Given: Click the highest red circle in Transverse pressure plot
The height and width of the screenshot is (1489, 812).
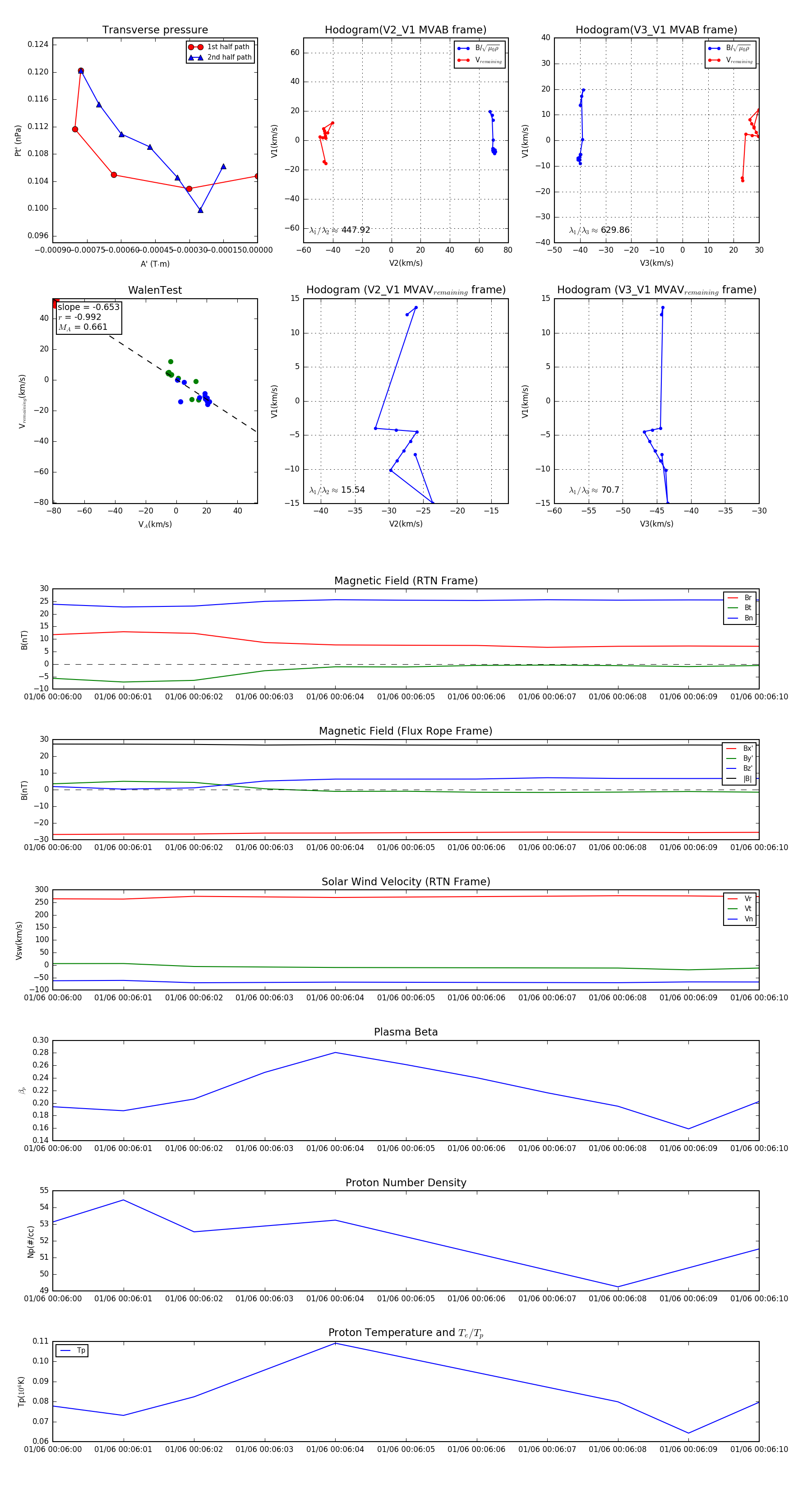Looking at the screenshot, I should [81, 70].
